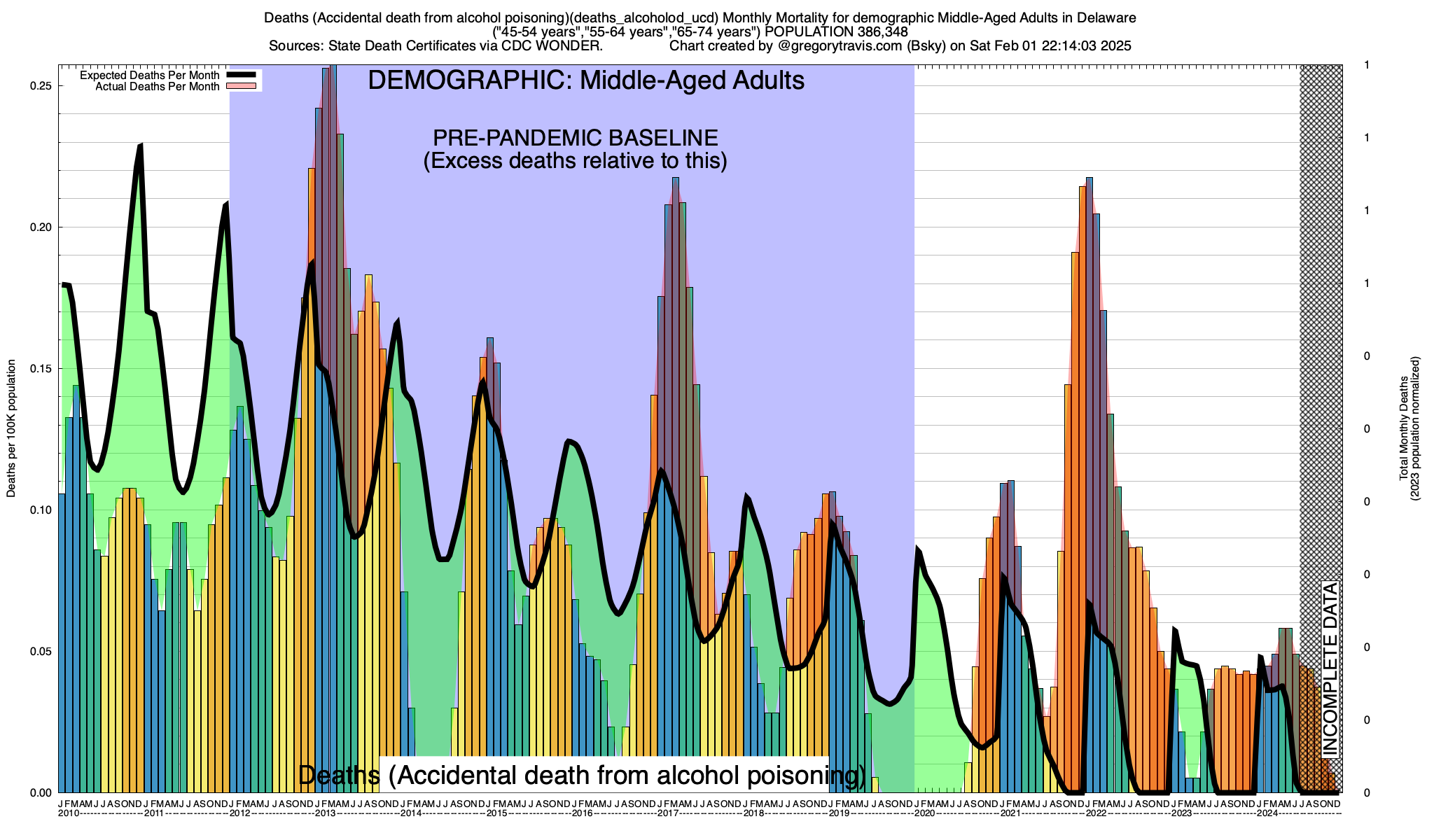
Task: Click the bottom Deaths (Accidental death) caption
Action: point(581,775)
